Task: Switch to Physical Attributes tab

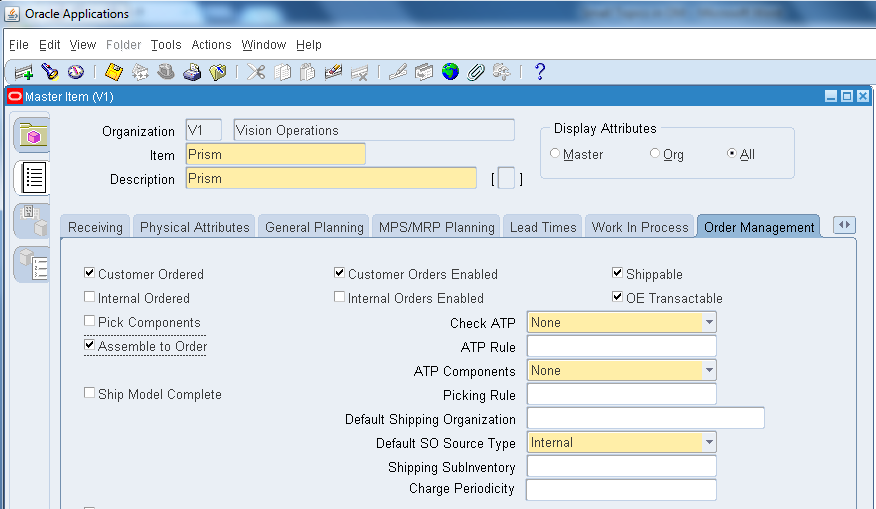Action: point(194,227)
